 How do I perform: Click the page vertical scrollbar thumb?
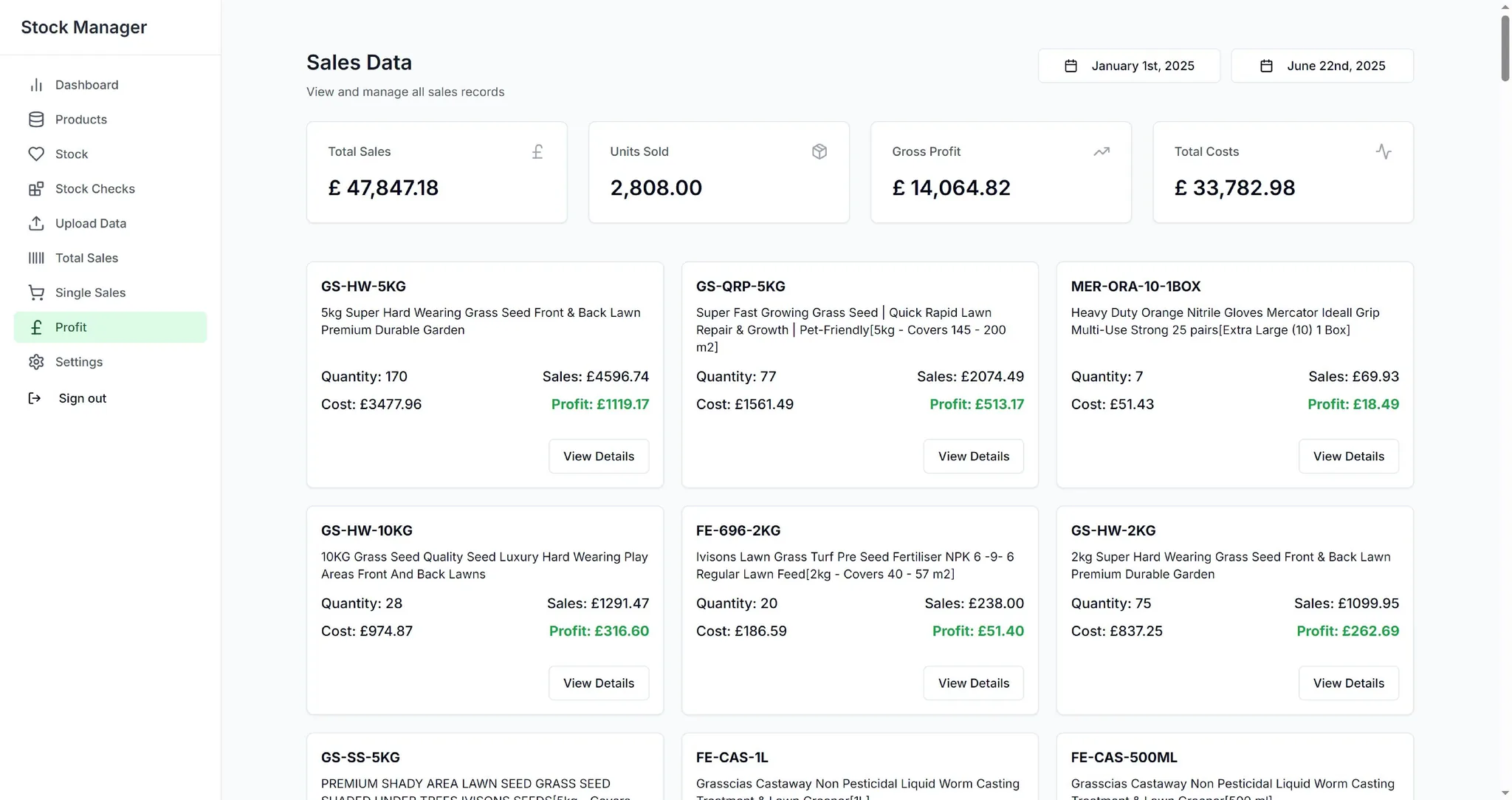(1505, 48)
